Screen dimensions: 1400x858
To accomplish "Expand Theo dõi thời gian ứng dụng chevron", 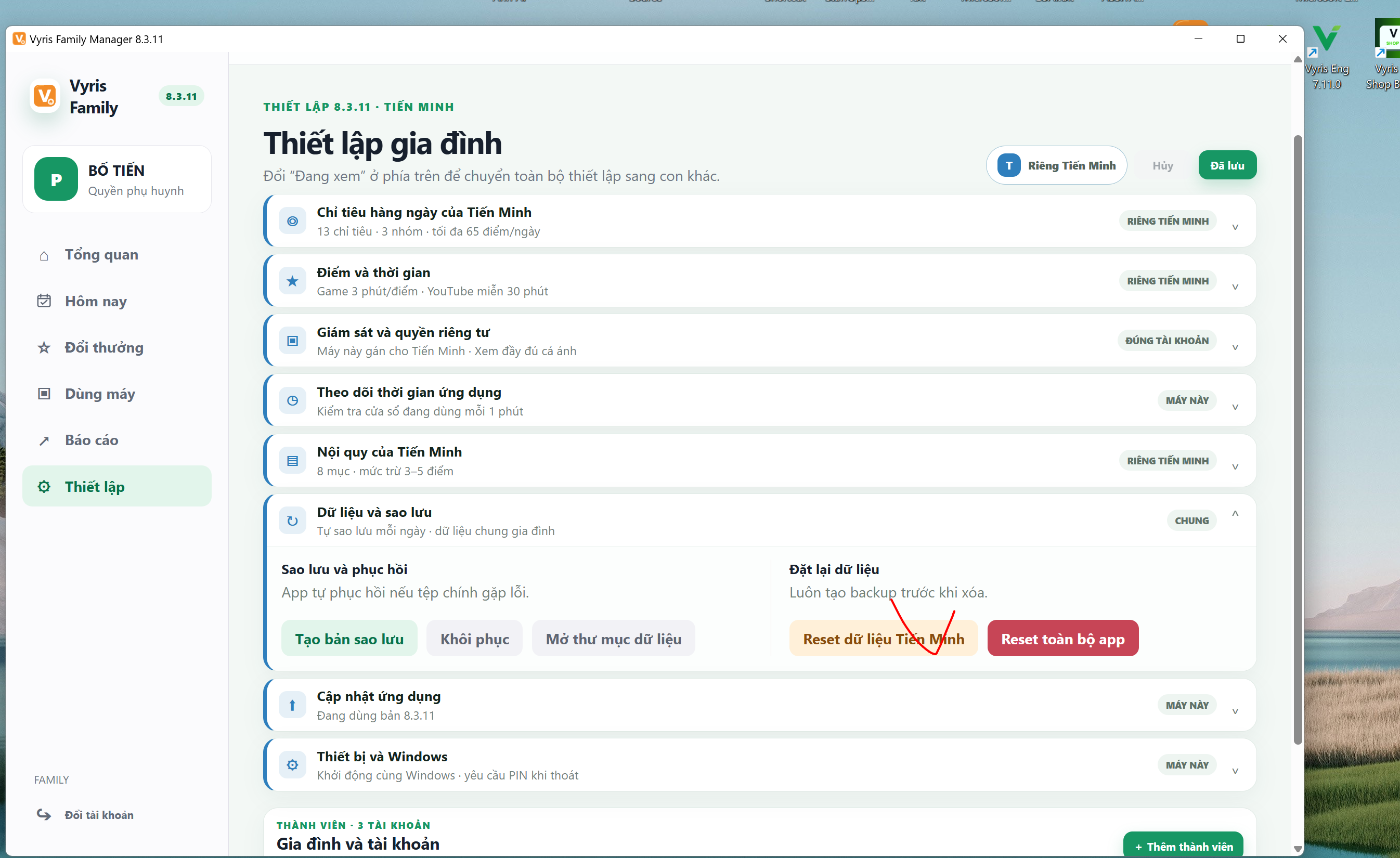I will [x=1235, y=407].
